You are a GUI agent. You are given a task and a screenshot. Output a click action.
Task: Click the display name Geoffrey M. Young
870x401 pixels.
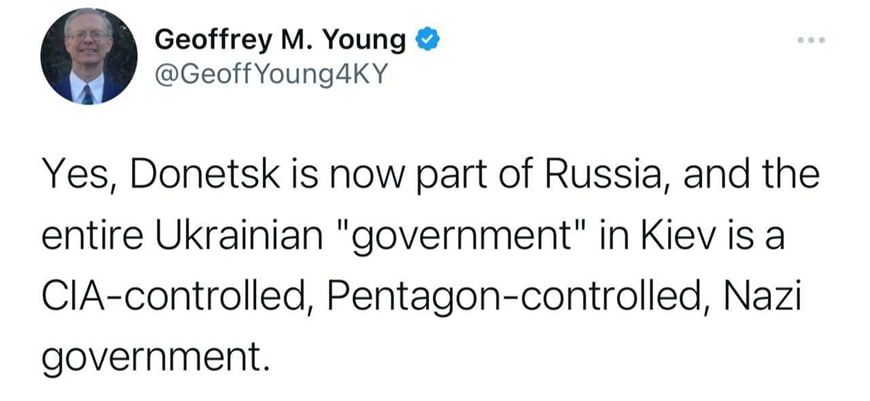coord(280,40)
